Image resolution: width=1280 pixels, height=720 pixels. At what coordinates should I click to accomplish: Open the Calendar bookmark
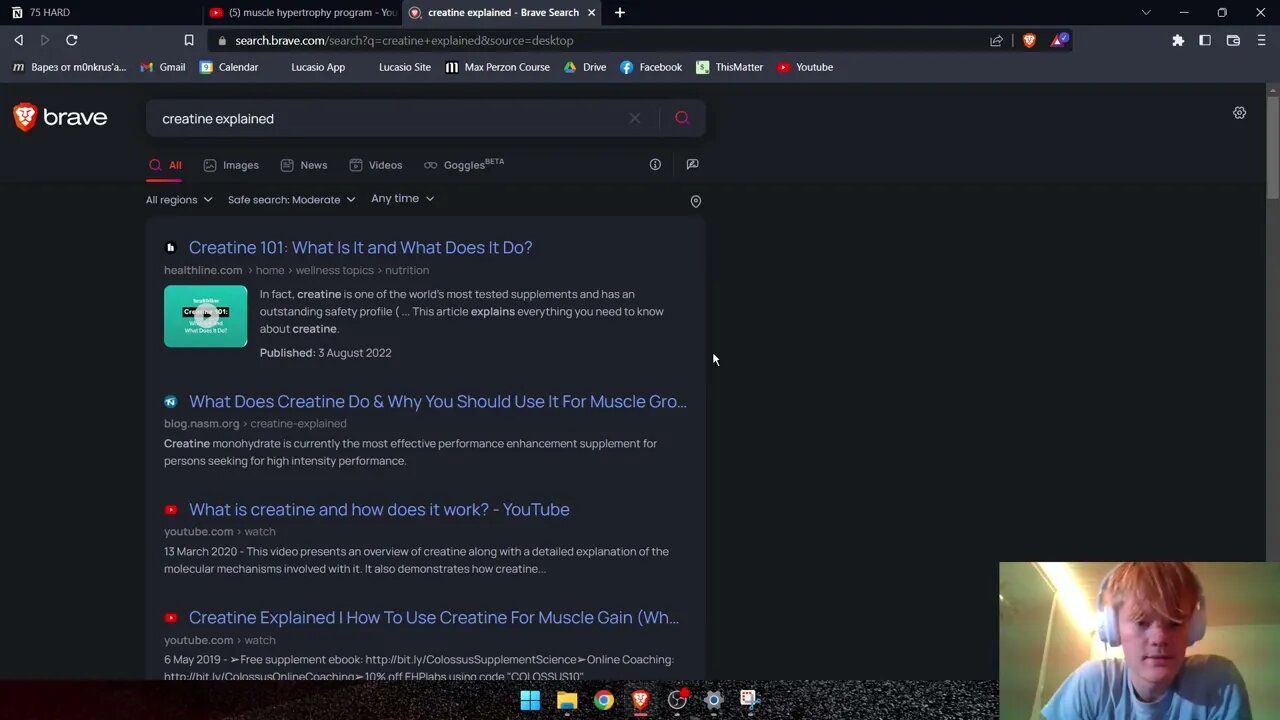pos(228,67)
